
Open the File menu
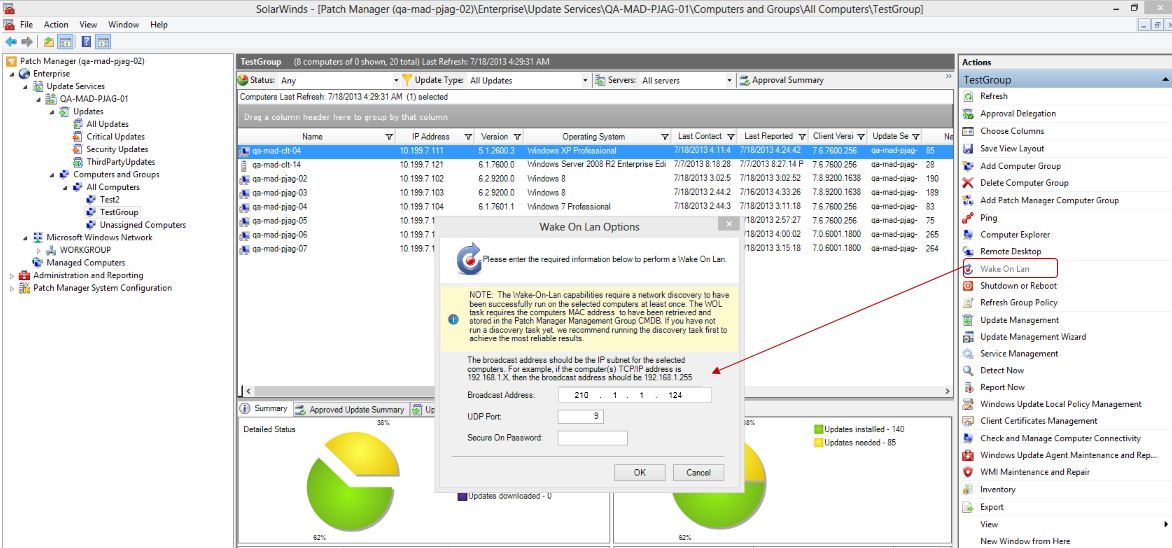26,25
